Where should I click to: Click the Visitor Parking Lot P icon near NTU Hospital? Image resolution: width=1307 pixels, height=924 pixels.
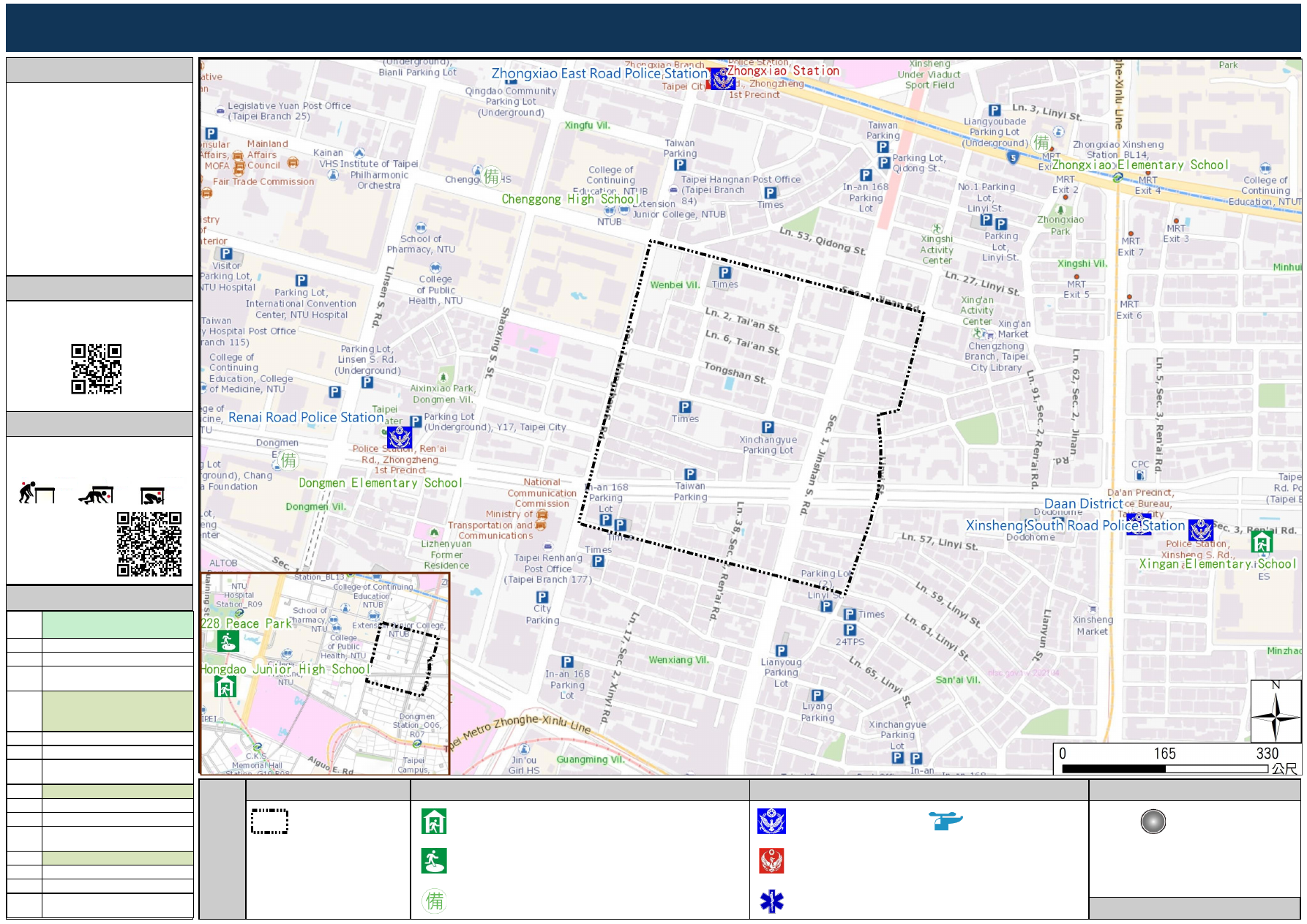pyautogui.click(x=226, y=253)
